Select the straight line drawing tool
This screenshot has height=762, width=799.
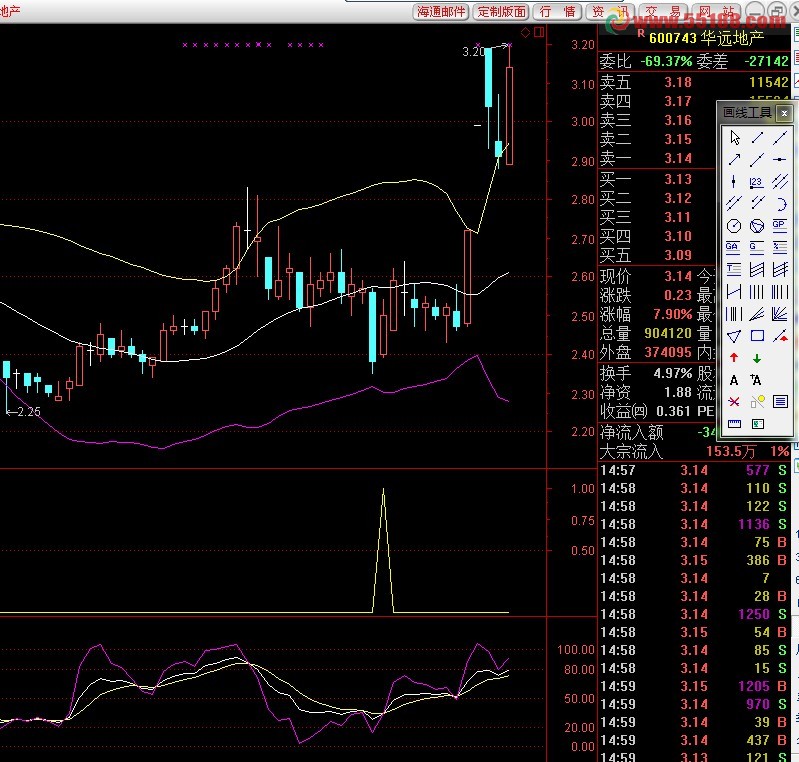(780, 138)
